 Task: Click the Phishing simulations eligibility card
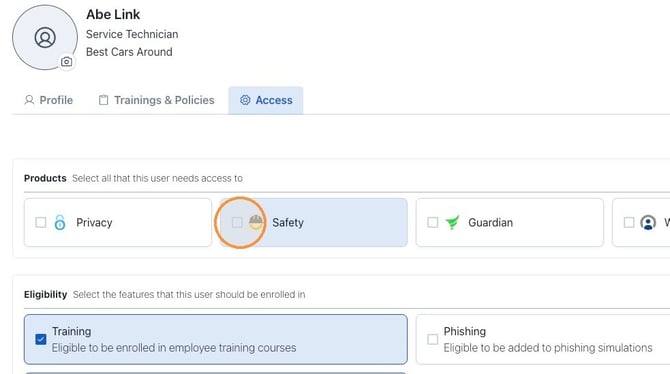point(543,339)
